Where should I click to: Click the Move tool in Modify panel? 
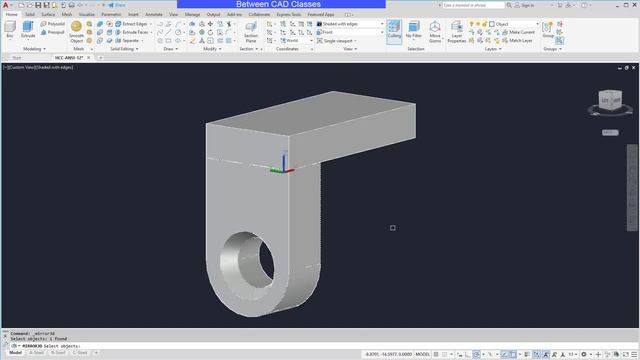click(211, 24)
